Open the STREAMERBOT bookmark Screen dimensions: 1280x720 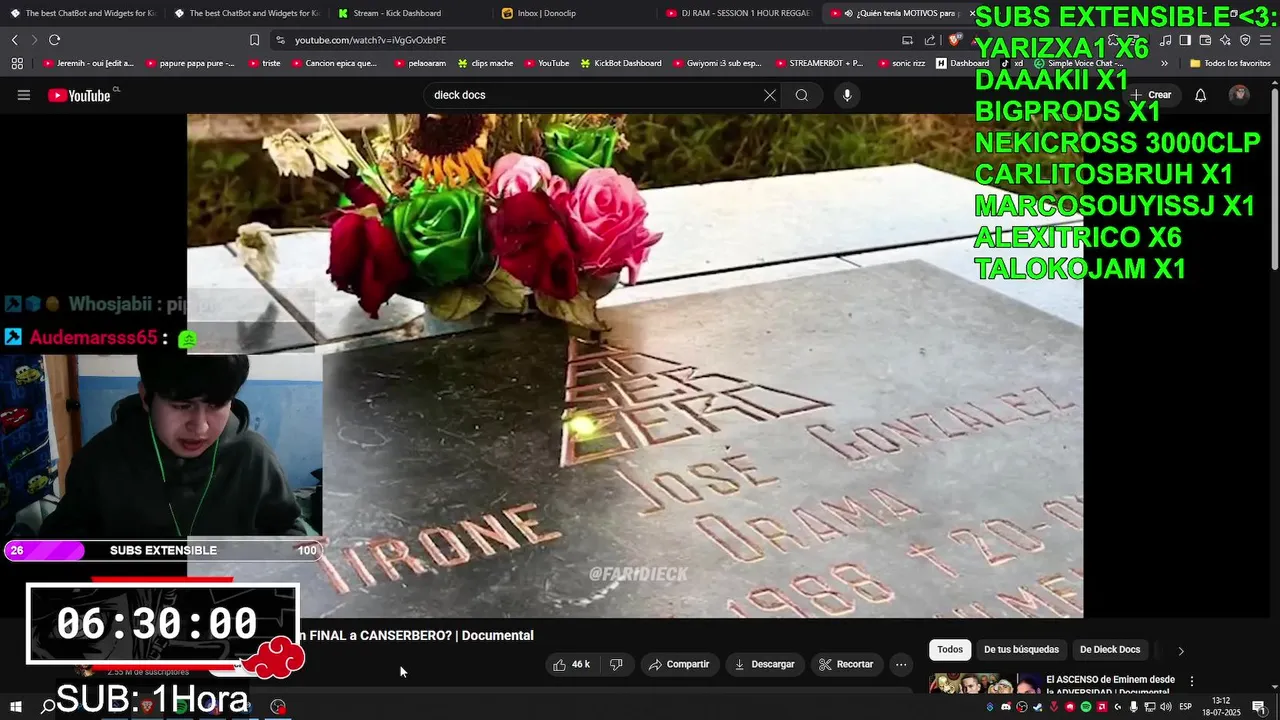[x=819, y=63]
